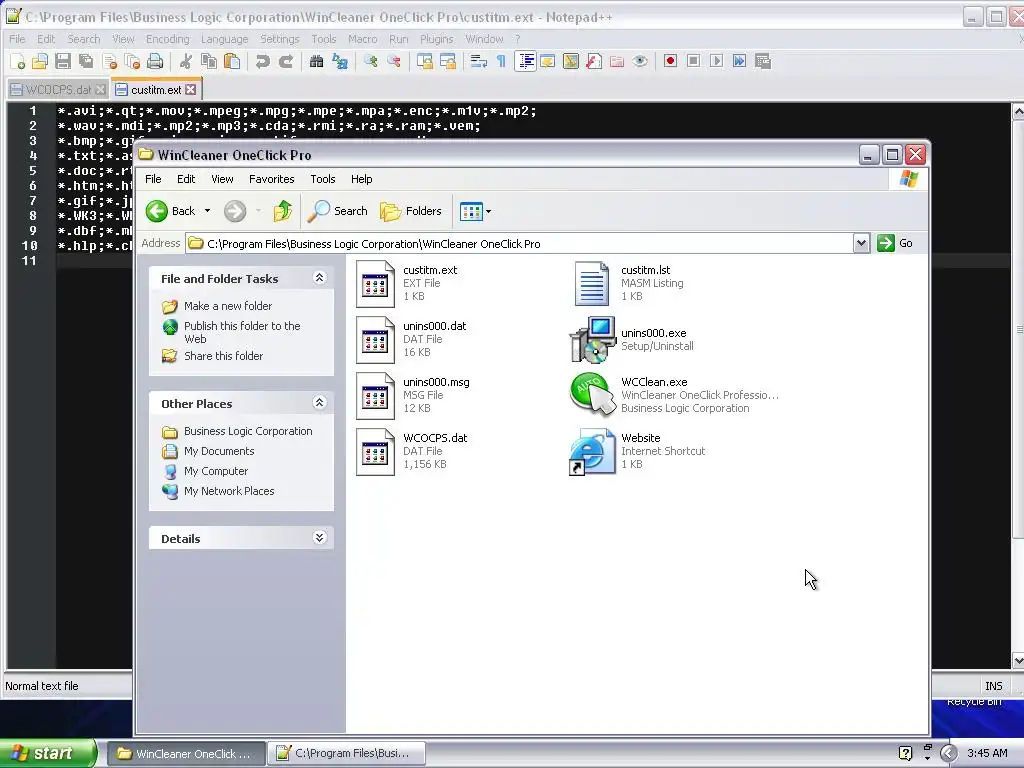Select custitm.ext file icon
This screenshot has height=768, width=1024.
[x=376, y=284]
